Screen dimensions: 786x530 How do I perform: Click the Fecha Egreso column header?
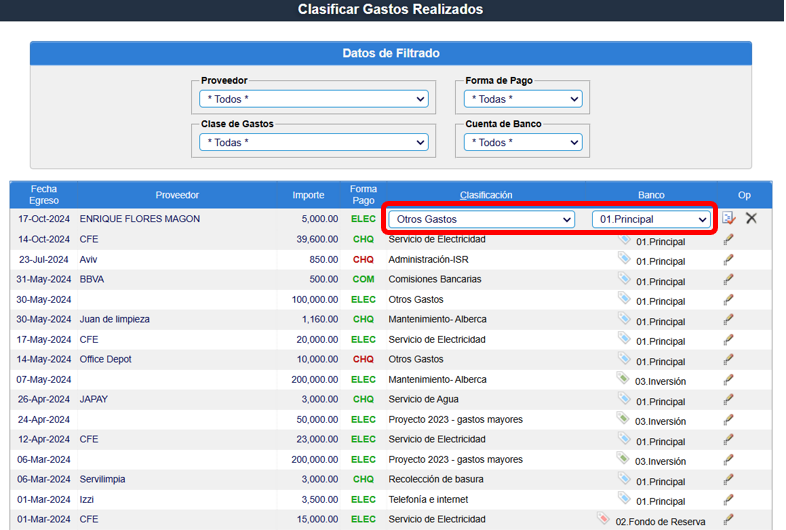44,195
